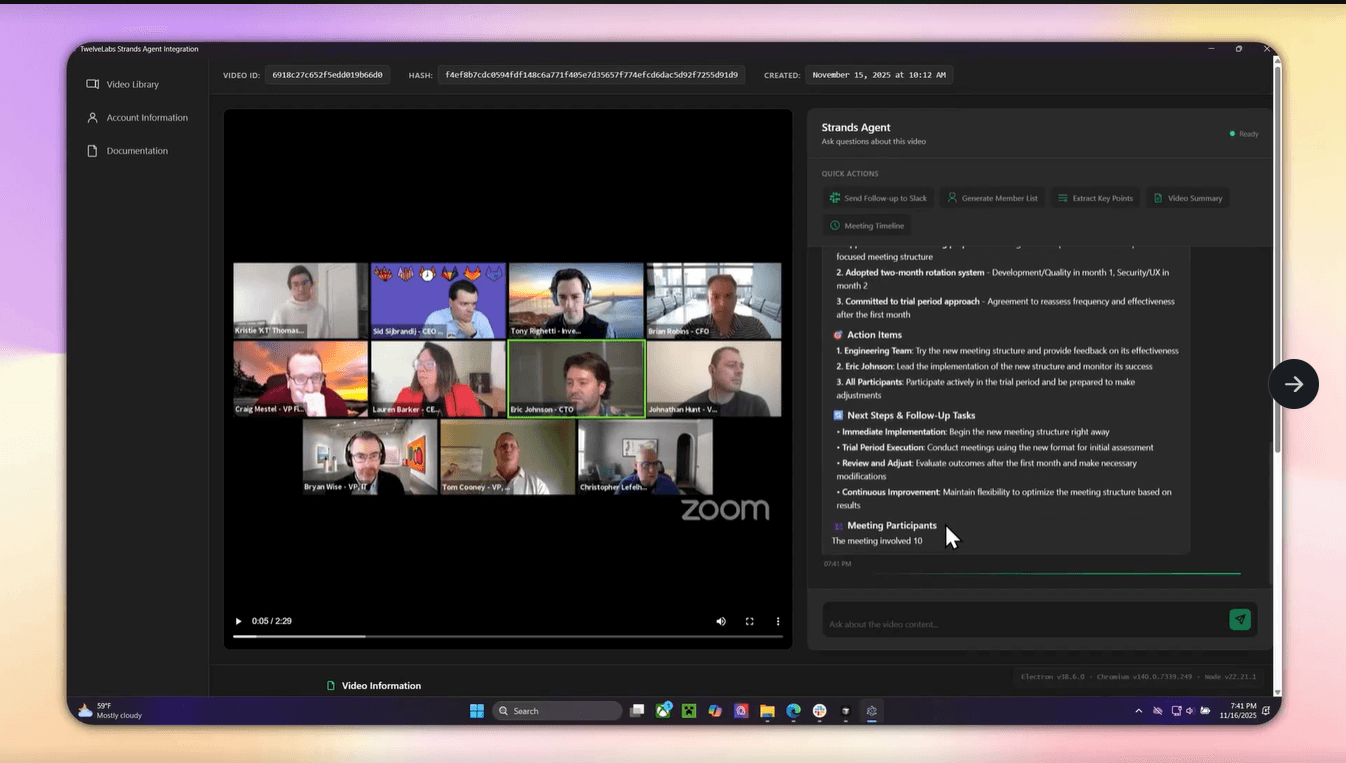Click the list icon on Extract Key Points

(x=1063, y=198)
